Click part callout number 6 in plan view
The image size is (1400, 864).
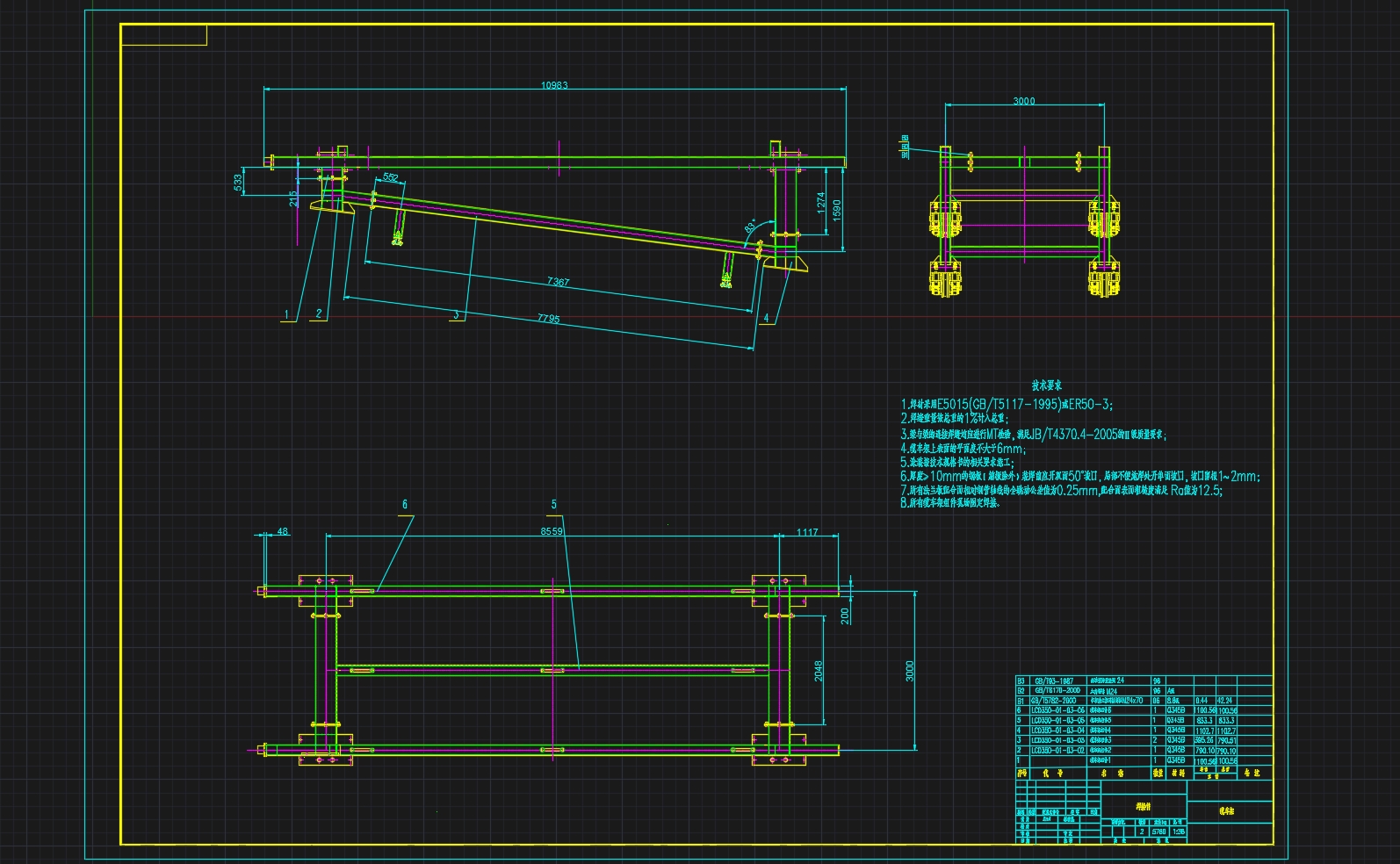pos(405,504)
